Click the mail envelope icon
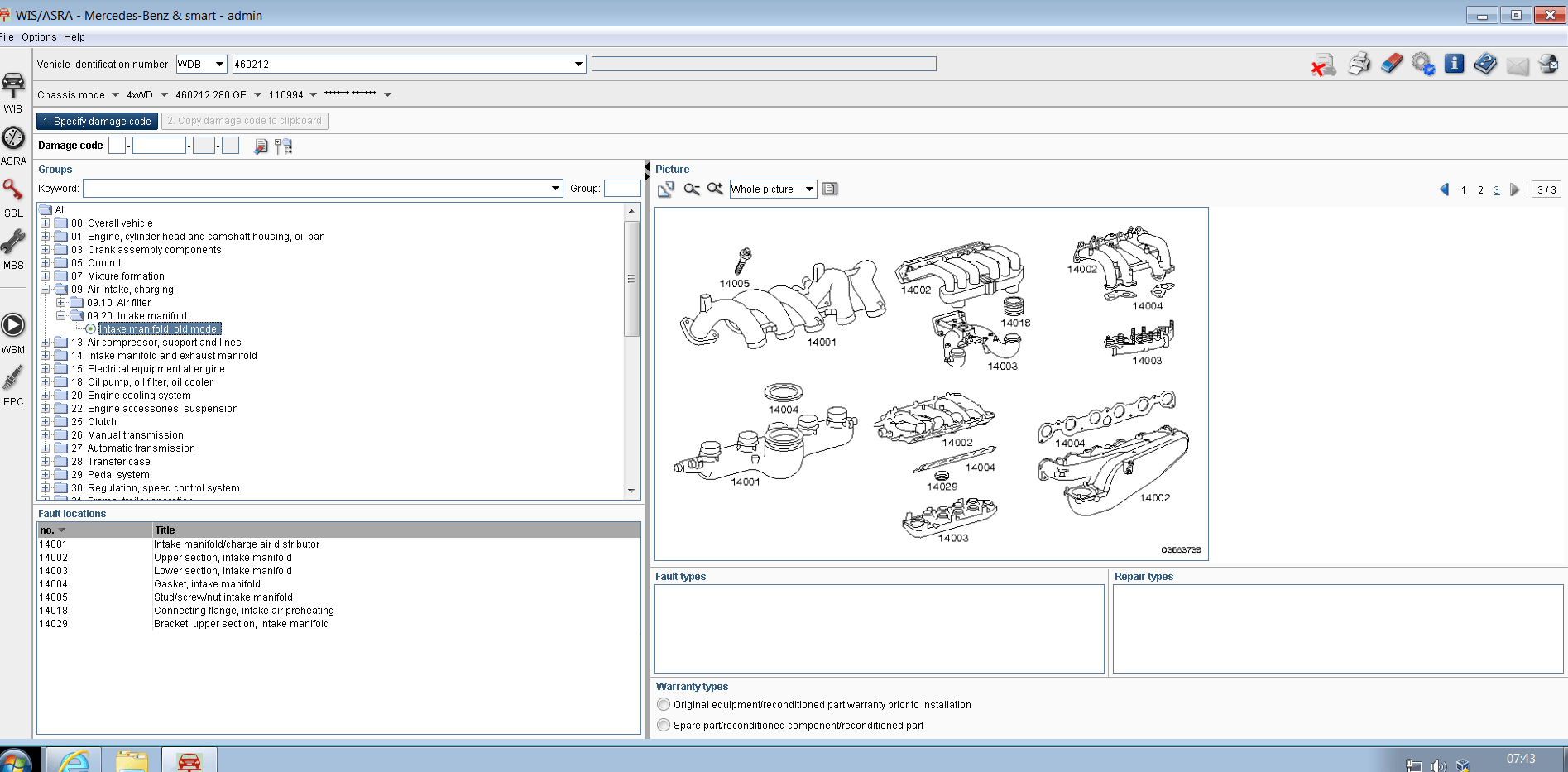The width and height of the screenshot is (1568, 772). click(1518, 64)
